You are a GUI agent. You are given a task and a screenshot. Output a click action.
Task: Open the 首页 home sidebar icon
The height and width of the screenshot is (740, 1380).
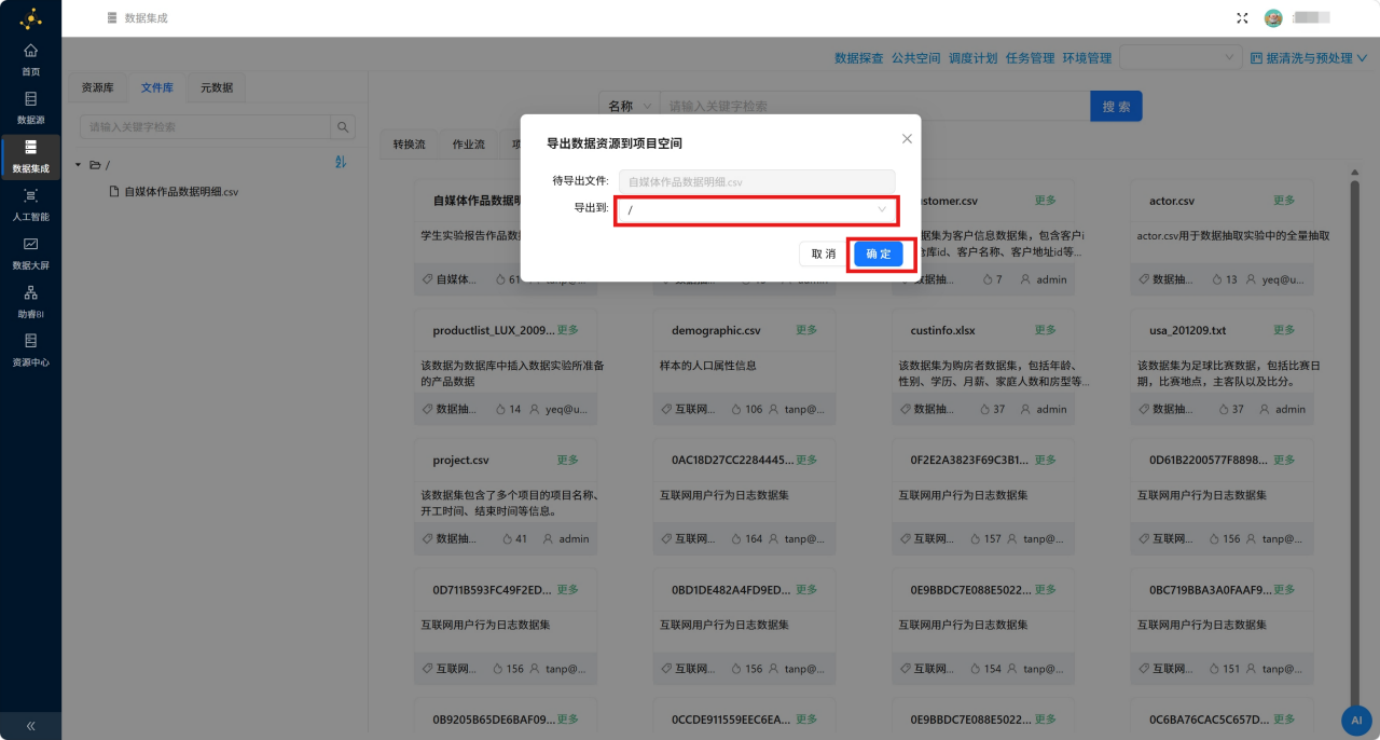point(31,59)
